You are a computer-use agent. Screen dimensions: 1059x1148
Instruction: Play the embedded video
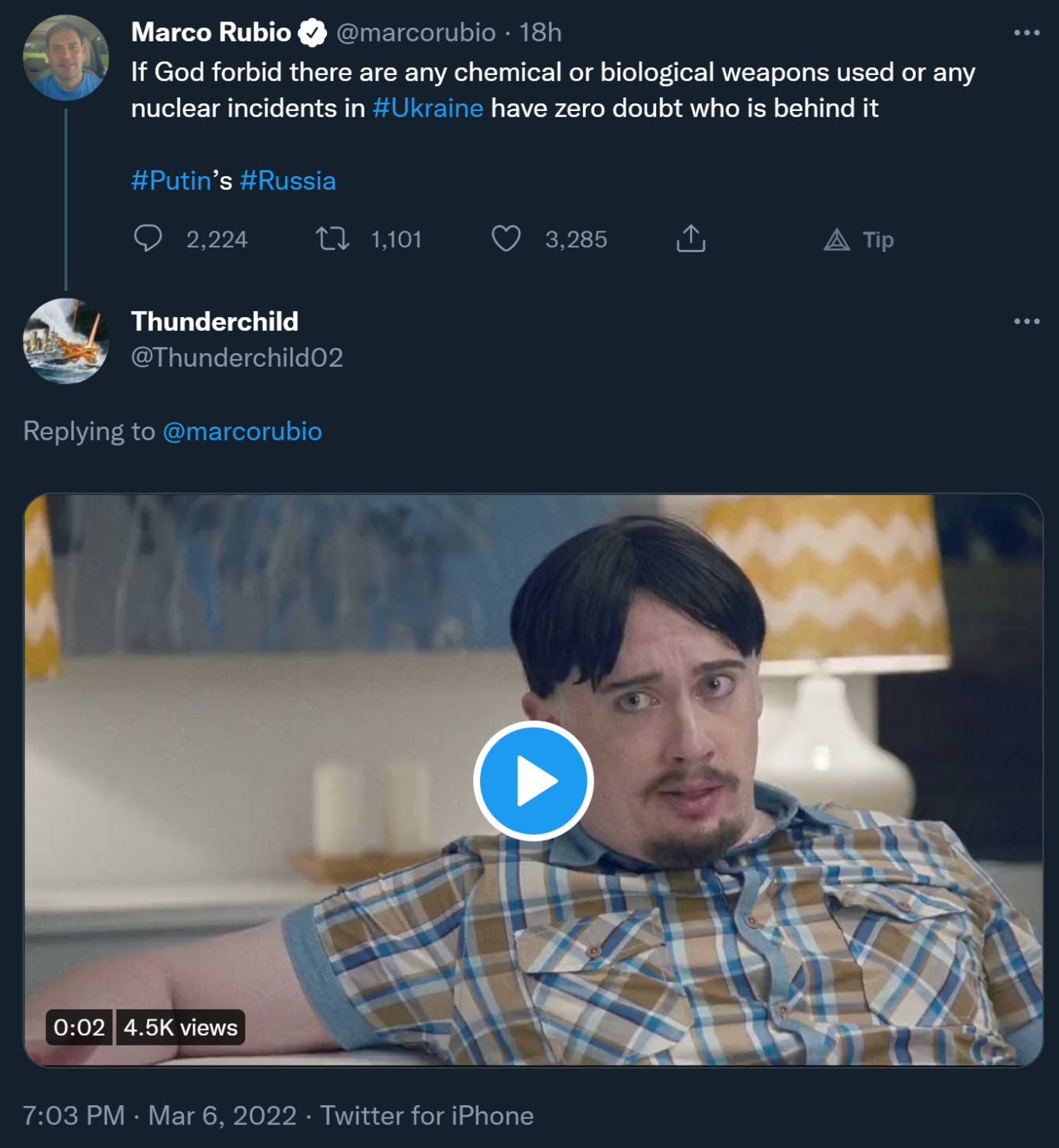coord(533,780)
